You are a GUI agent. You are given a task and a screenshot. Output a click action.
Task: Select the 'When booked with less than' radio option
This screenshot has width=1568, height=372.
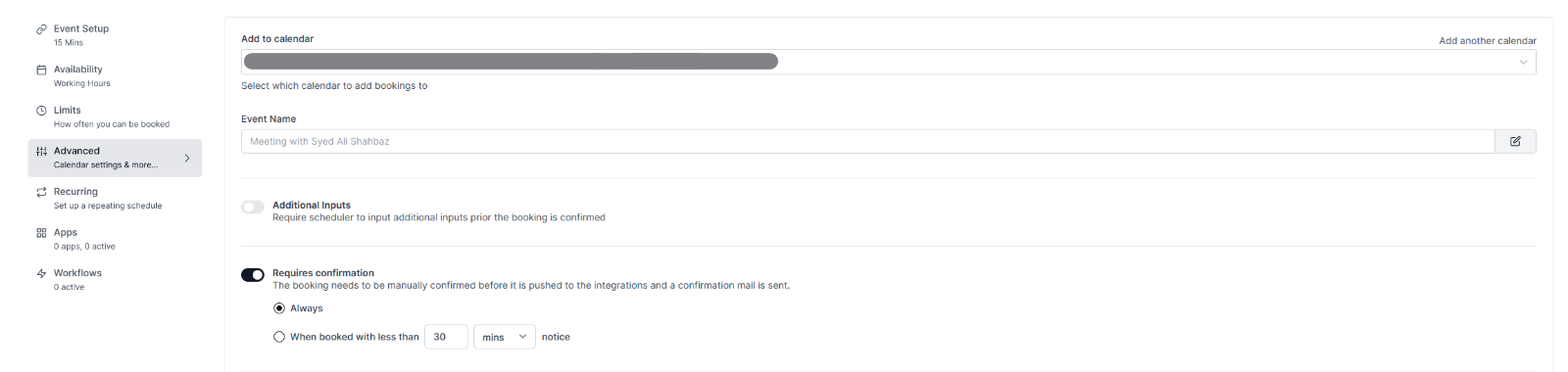click(279, 337)
